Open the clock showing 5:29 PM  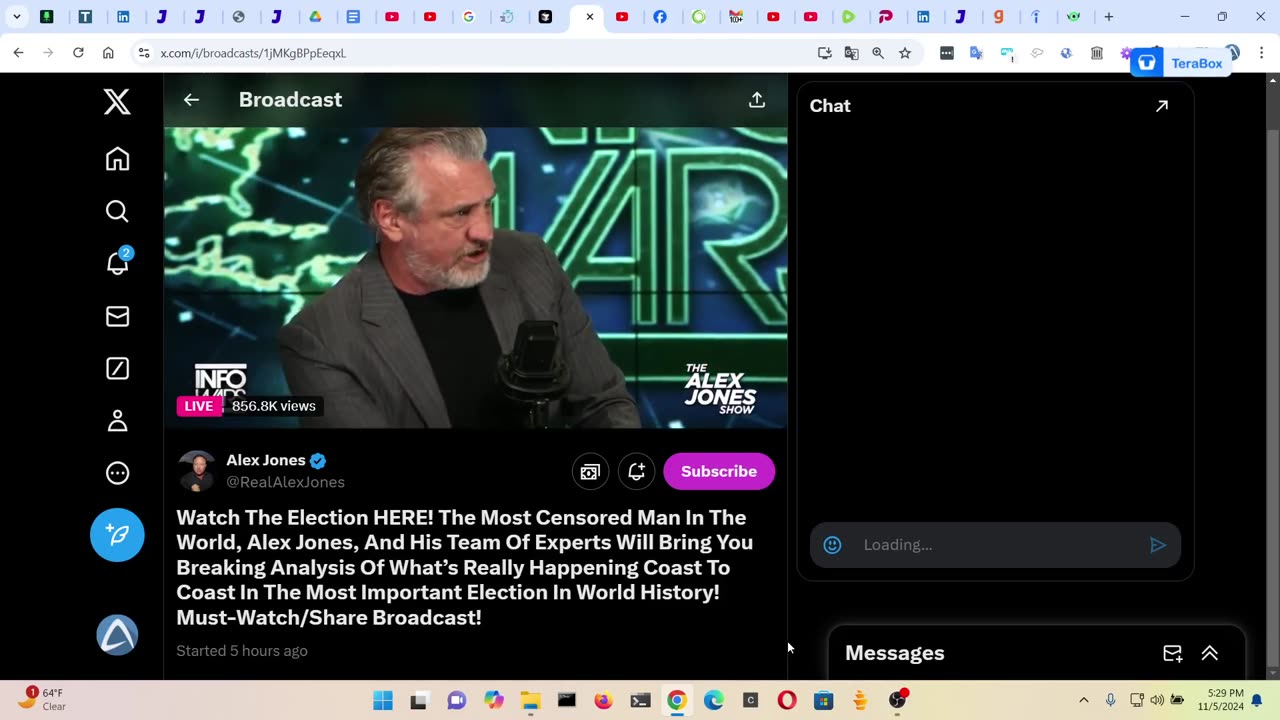tap(1219, 700)
